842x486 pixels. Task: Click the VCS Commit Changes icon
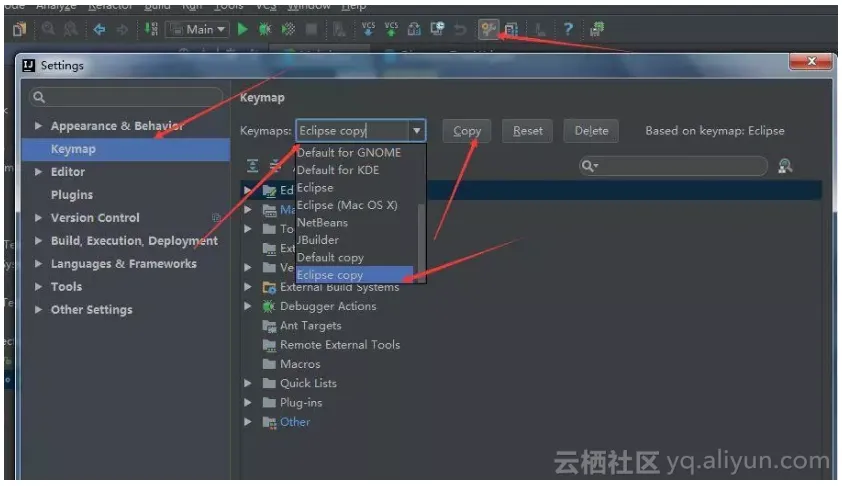[391, 28]
